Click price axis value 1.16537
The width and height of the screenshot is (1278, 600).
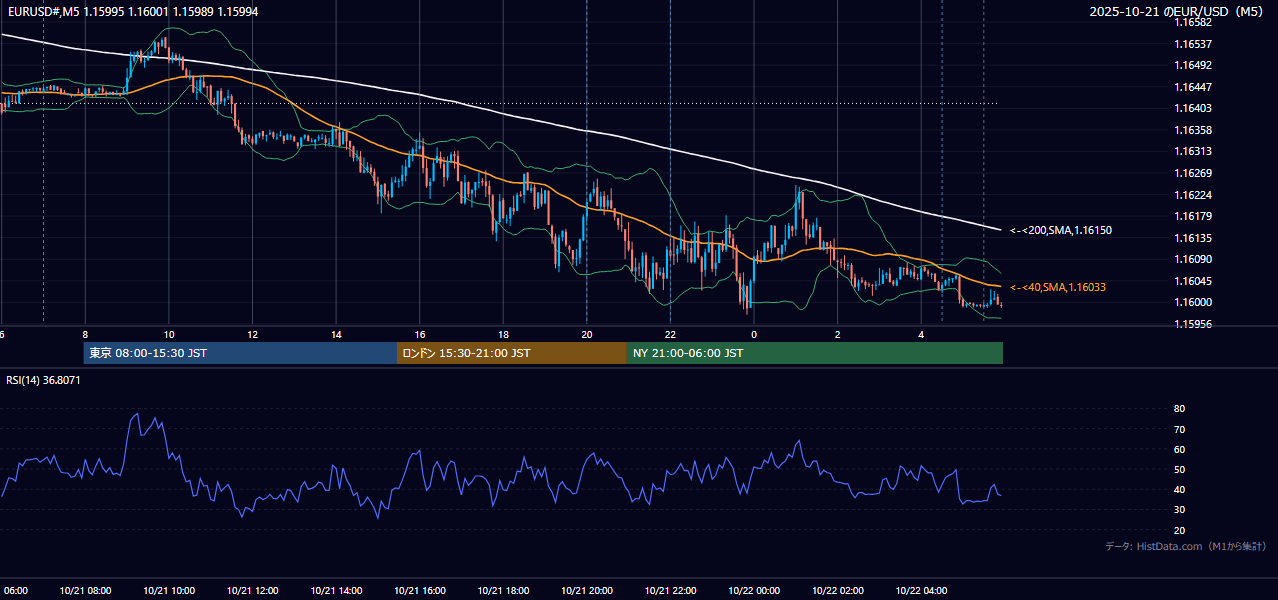coord(1193,44)
